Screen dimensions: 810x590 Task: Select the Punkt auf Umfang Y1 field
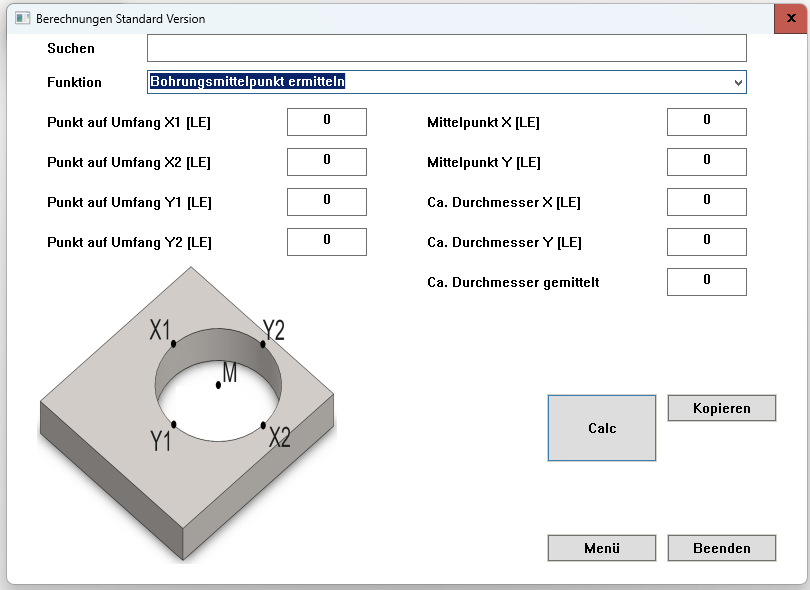click(x=326, y=202)
